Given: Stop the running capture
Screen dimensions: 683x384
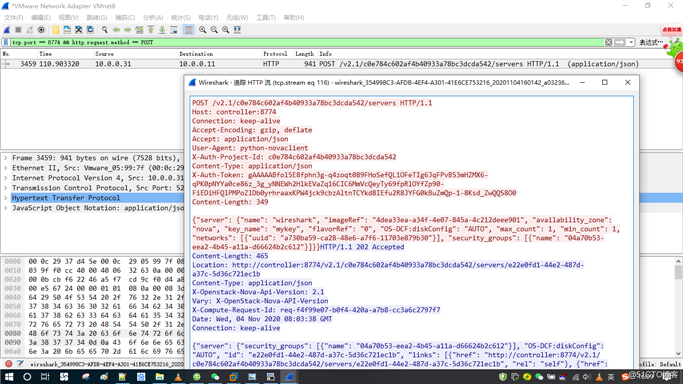Looking at the screenshot, I should (x=18, y=30).
